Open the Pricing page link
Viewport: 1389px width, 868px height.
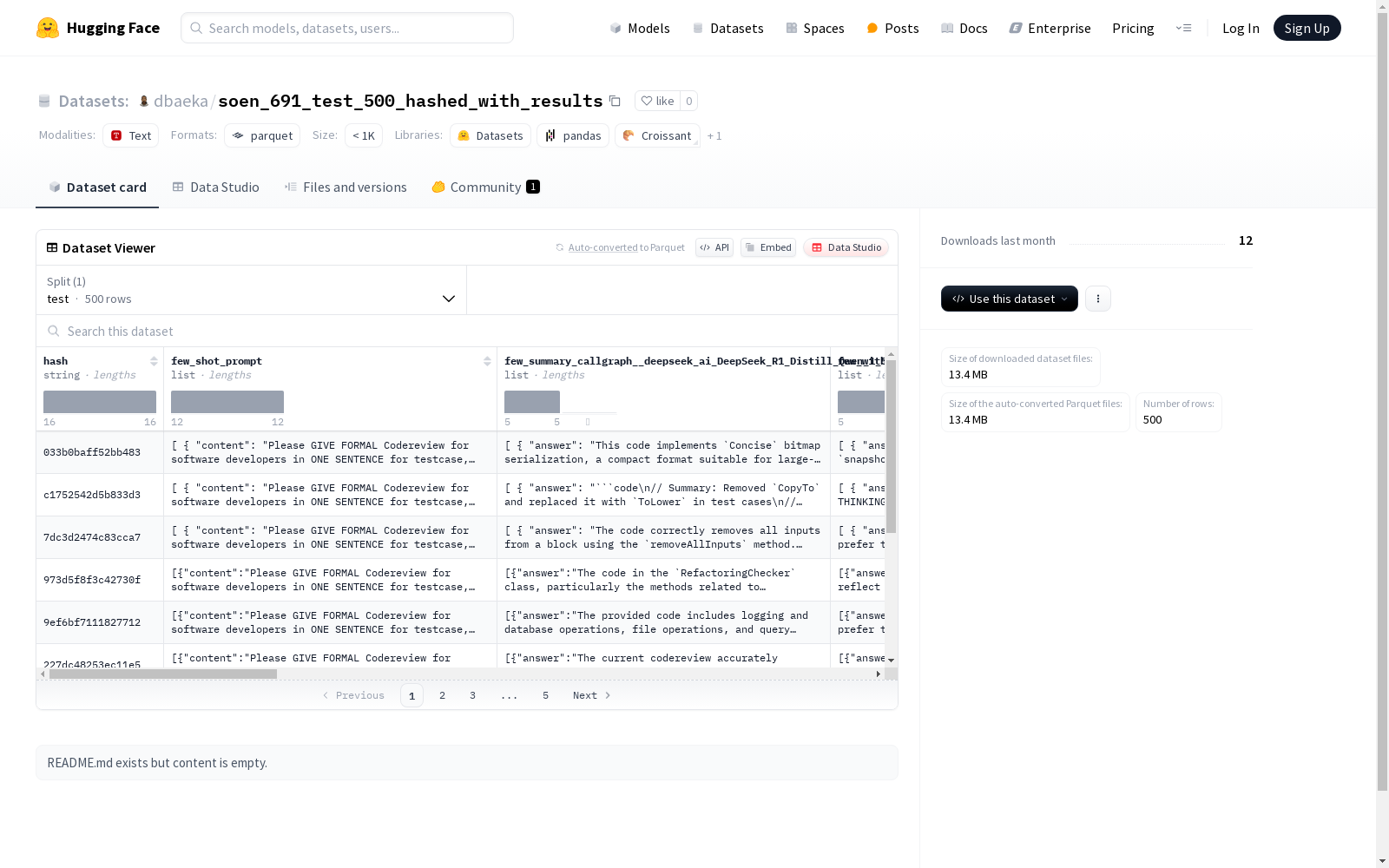pos(1133,28)
